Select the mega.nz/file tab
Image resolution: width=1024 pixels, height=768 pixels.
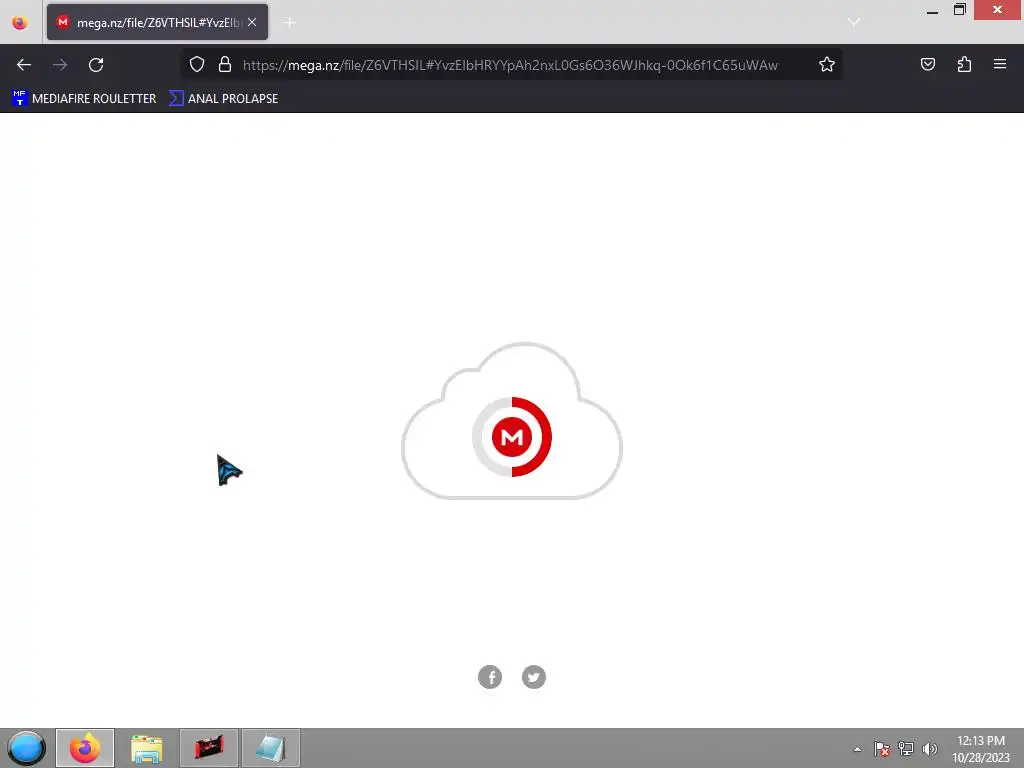pyautogui.click(x=157, y=22)
